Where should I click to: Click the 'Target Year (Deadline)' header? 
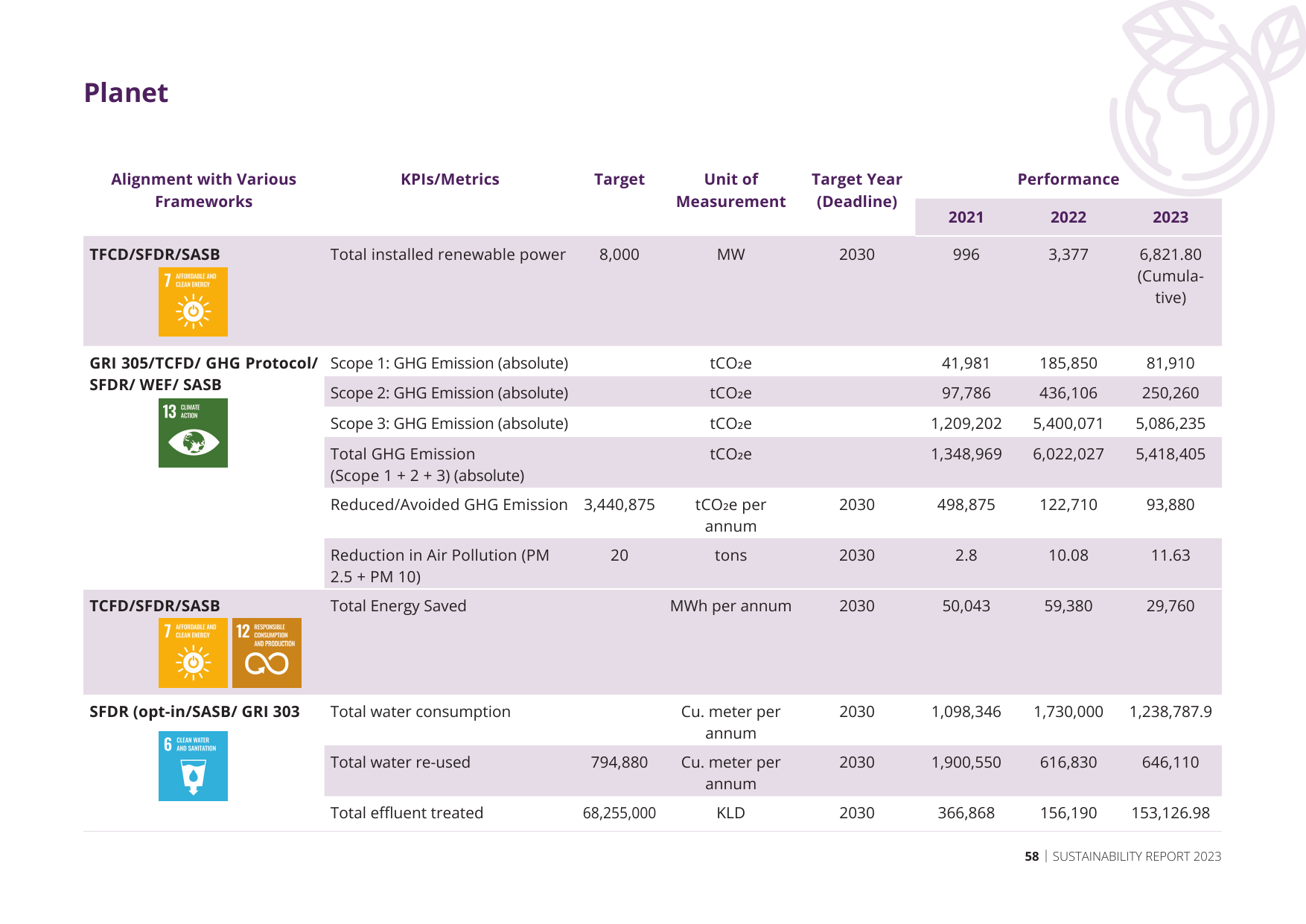coord(857,191)
